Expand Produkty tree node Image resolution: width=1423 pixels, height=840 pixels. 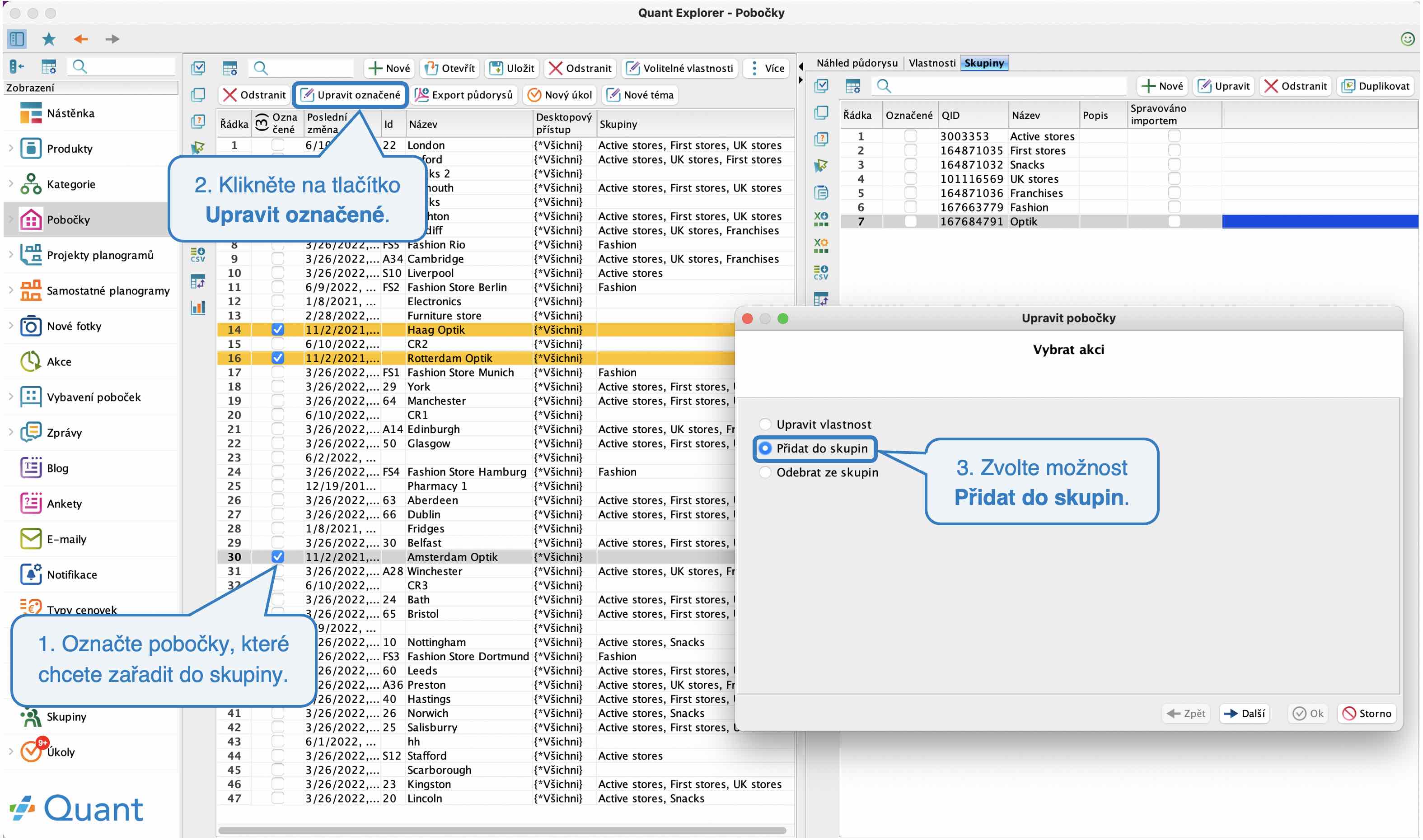pos(11,148)
